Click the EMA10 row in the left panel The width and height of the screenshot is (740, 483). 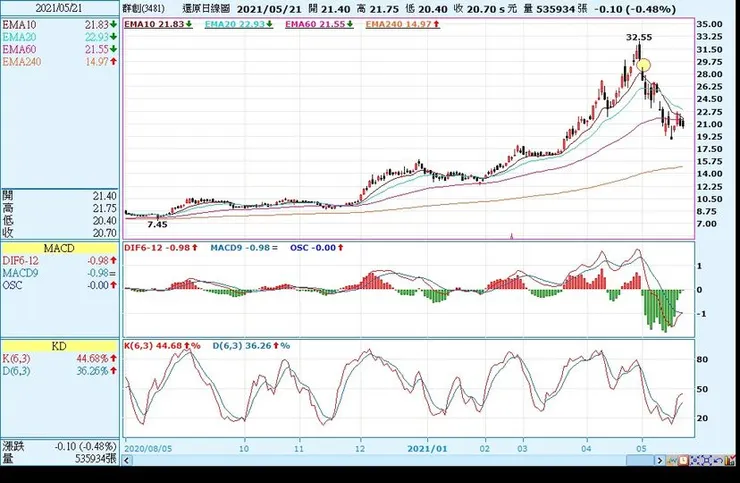pos(59,25)
